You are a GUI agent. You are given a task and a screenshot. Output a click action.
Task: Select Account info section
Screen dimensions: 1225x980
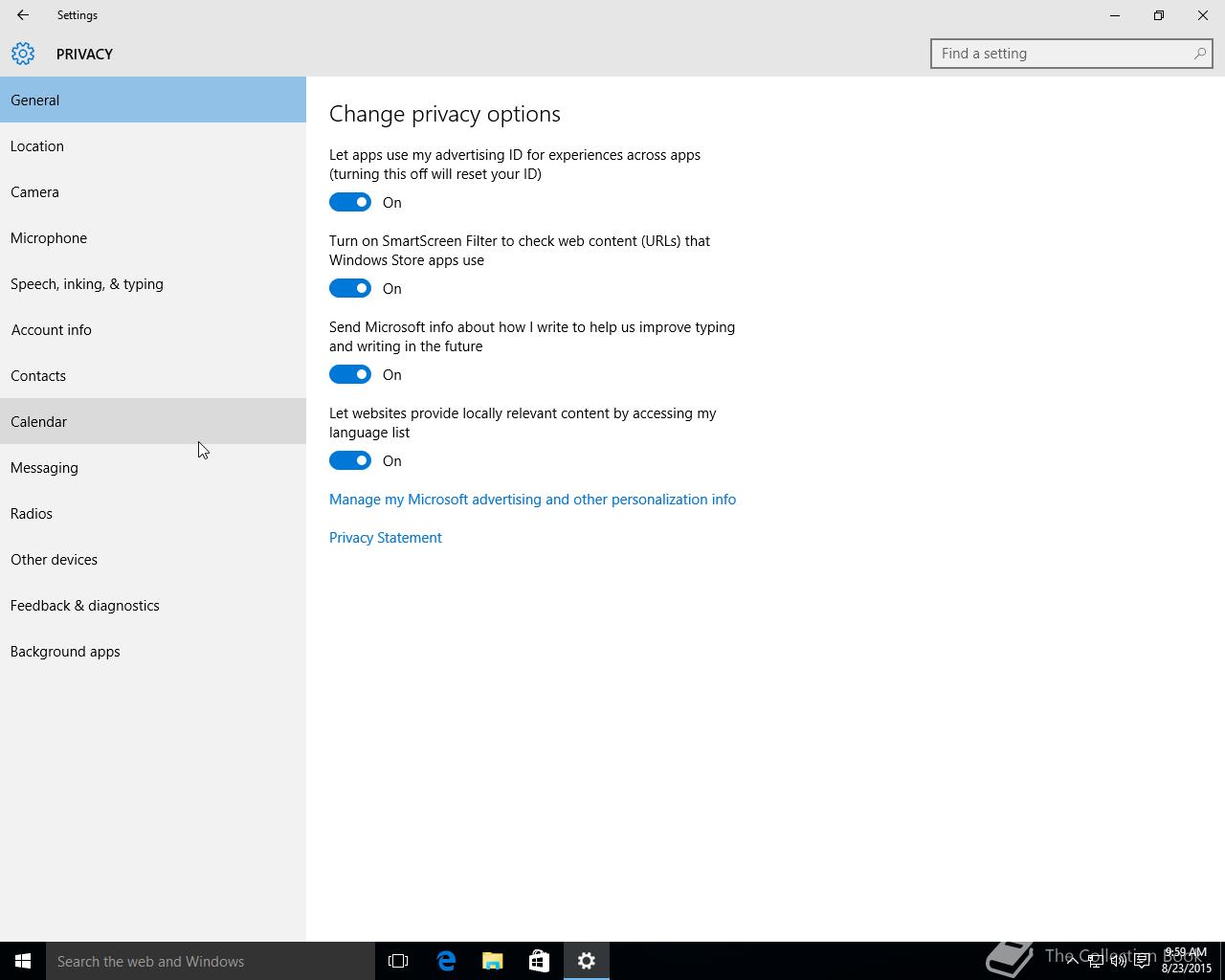point(153,329)
